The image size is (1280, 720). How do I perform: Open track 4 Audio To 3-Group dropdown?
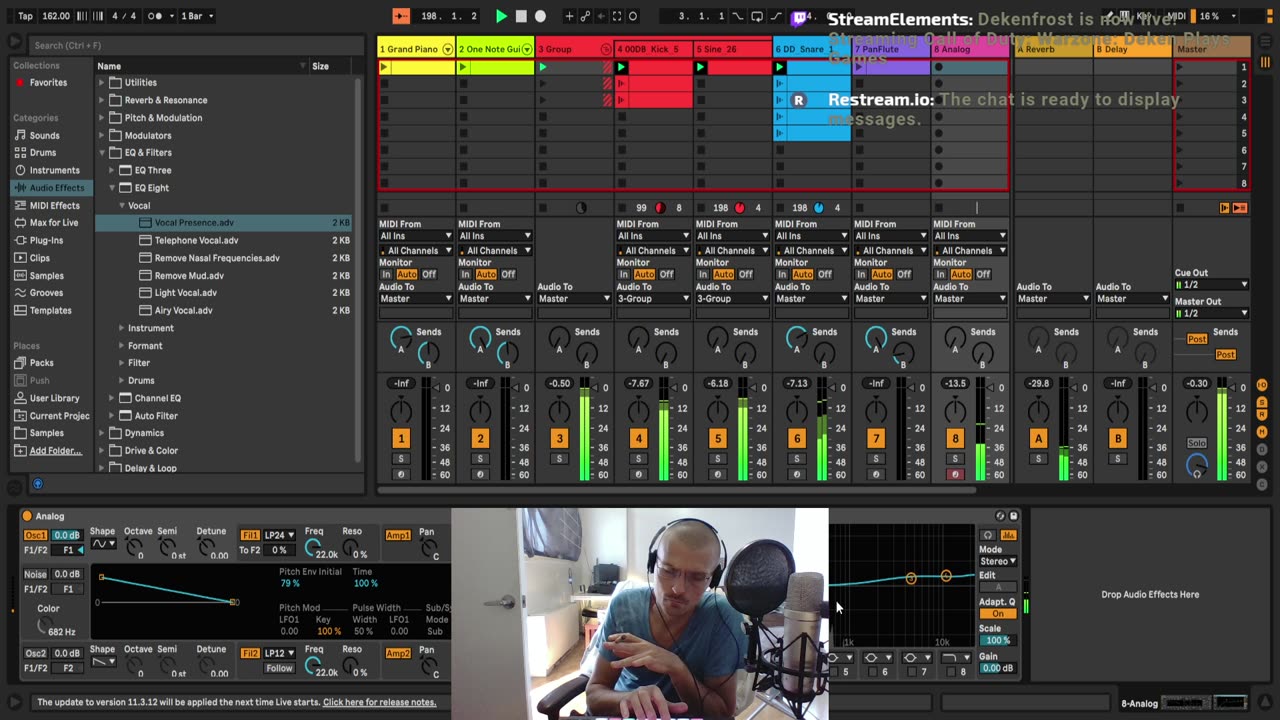[x=653, y=298]
